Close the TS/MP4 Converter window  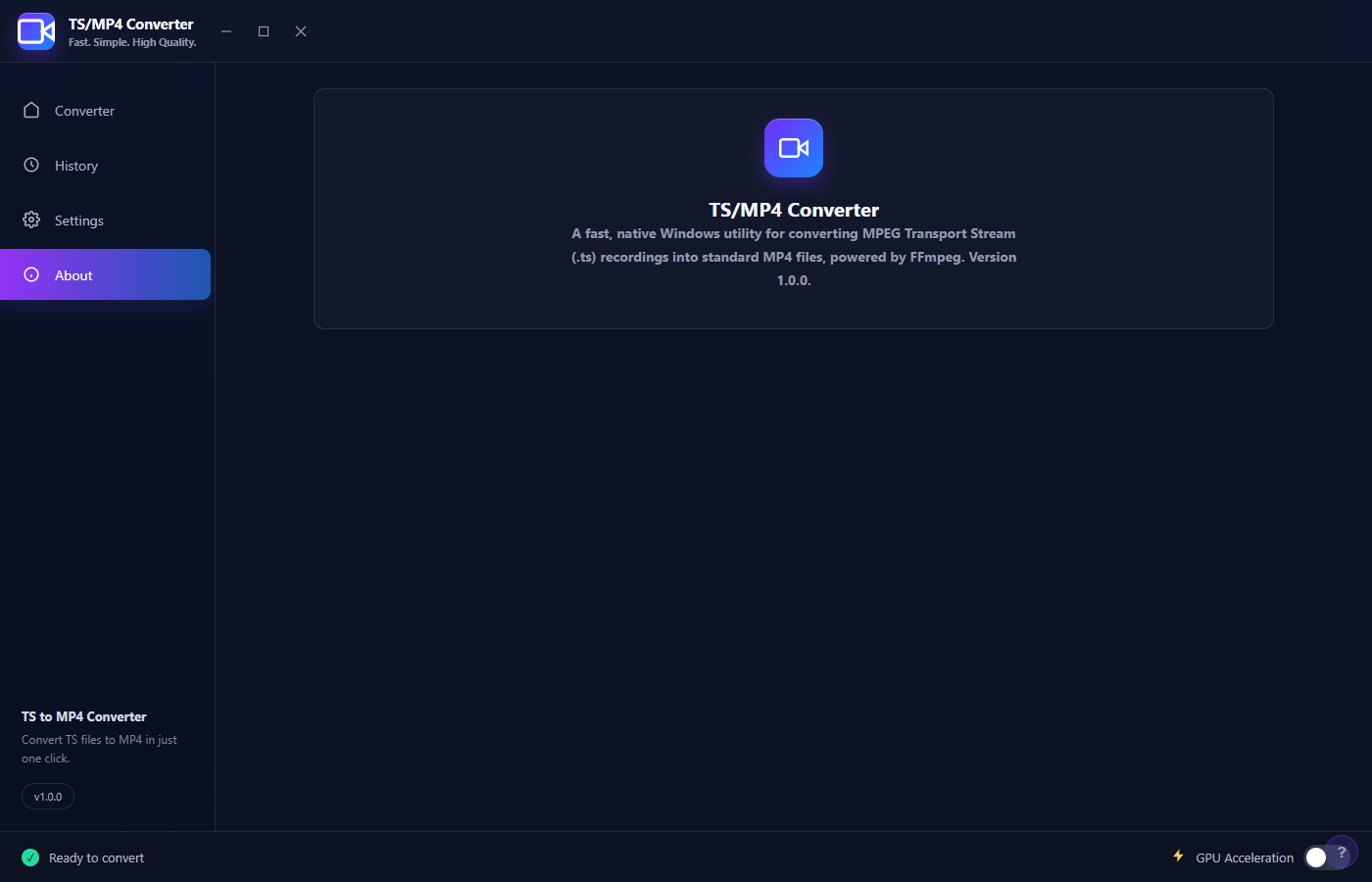point(301,31)
